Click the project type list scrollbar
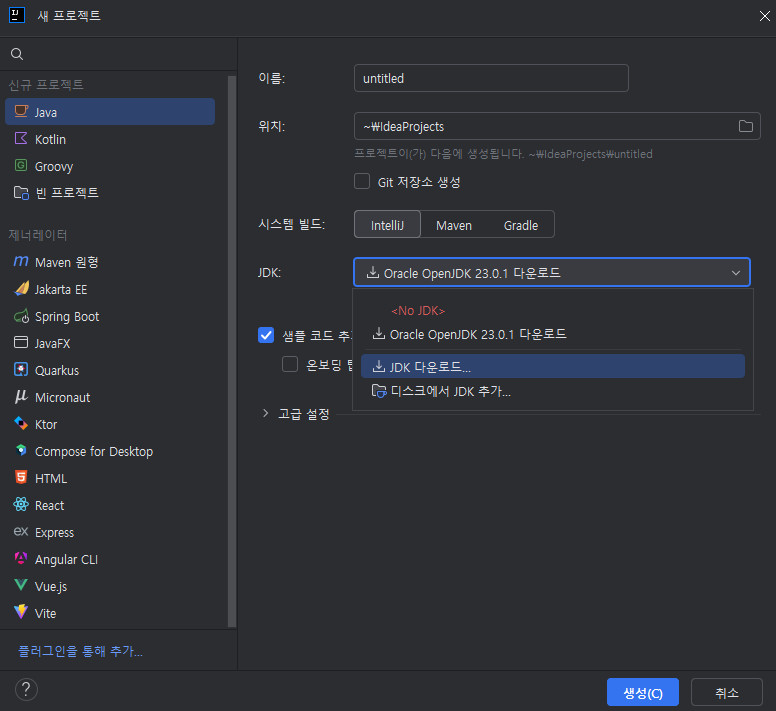Image resolution: width=776 pixels, height=711 pixels. [232, 351]
